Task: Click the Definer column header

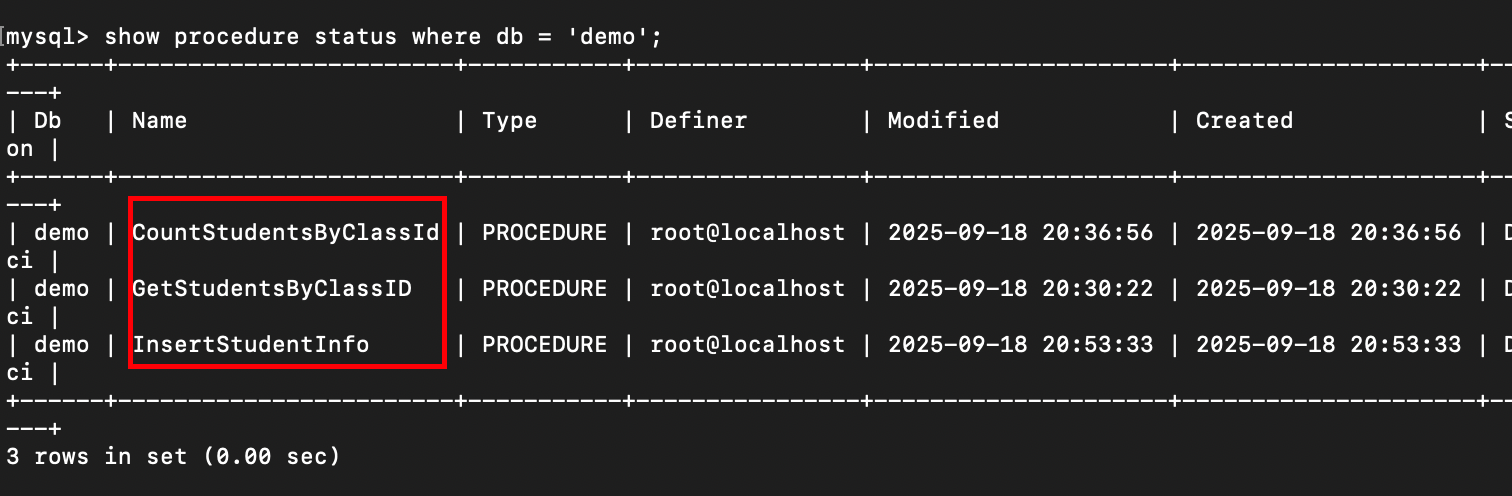Action: click(x=698, y=121)
